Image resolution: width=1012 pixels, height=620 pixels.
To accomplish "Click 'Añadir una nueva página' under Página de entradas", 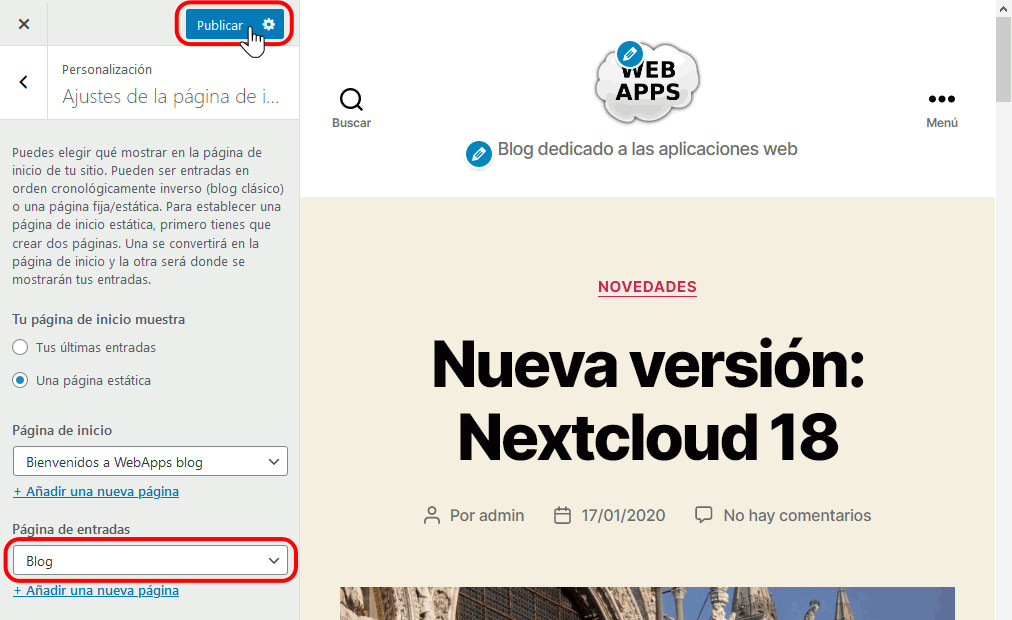I will click(96, 590).
